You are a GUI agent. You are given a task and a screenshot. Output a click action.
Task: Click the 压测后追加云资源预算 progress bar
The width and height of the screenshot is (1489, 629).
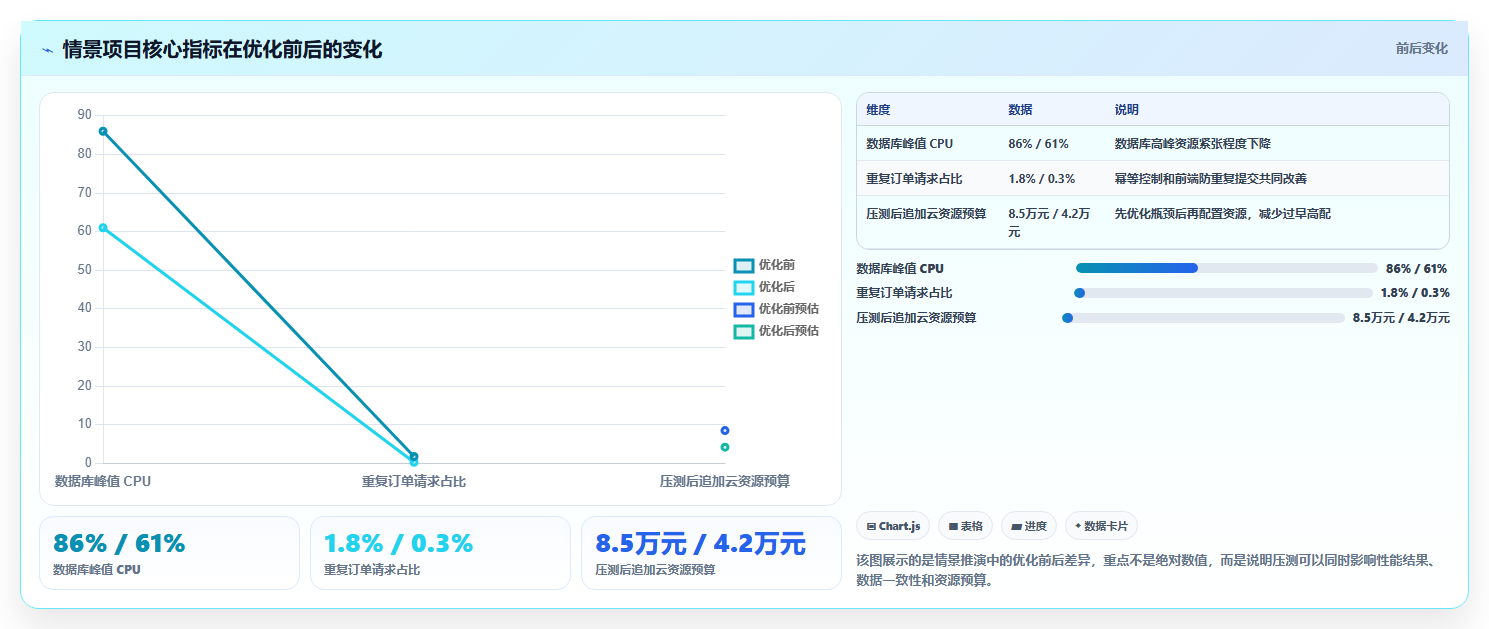pyautogui.click(x=1204, y=318)
